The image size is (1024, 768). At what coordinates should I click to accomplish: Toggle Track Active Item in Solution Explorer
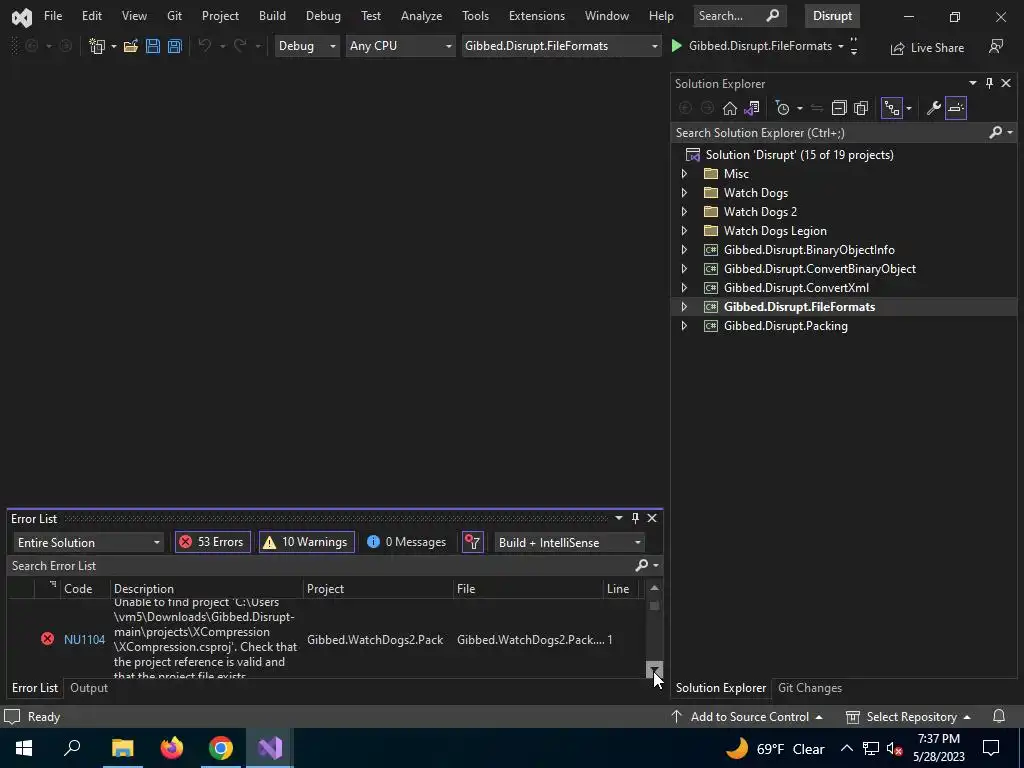pos(891,108)
